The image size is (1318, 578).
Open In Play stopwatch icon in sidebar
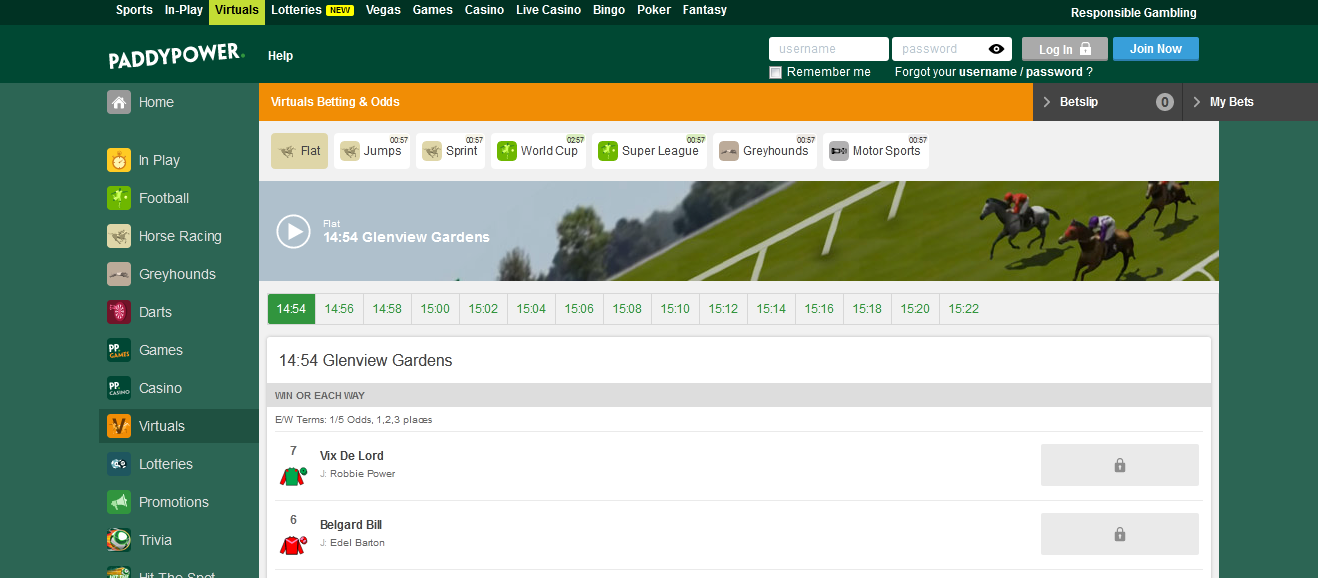pos(119,160)
